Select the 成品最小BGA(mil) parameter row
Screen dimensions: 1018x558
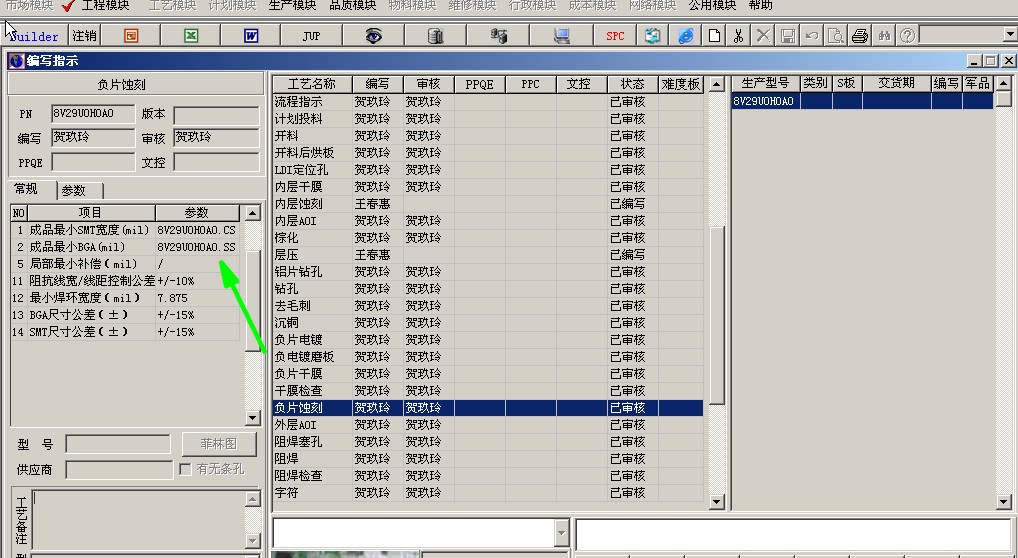(125, 247)
